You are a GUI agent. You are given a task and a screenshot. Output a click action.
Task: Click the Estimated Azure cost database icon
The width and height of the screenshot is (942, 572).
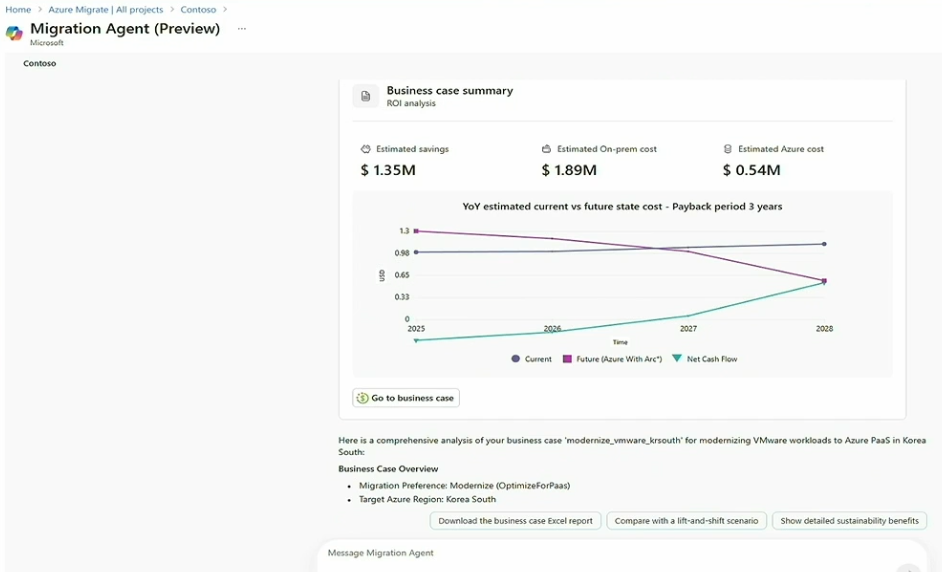(x=728, y=149)
